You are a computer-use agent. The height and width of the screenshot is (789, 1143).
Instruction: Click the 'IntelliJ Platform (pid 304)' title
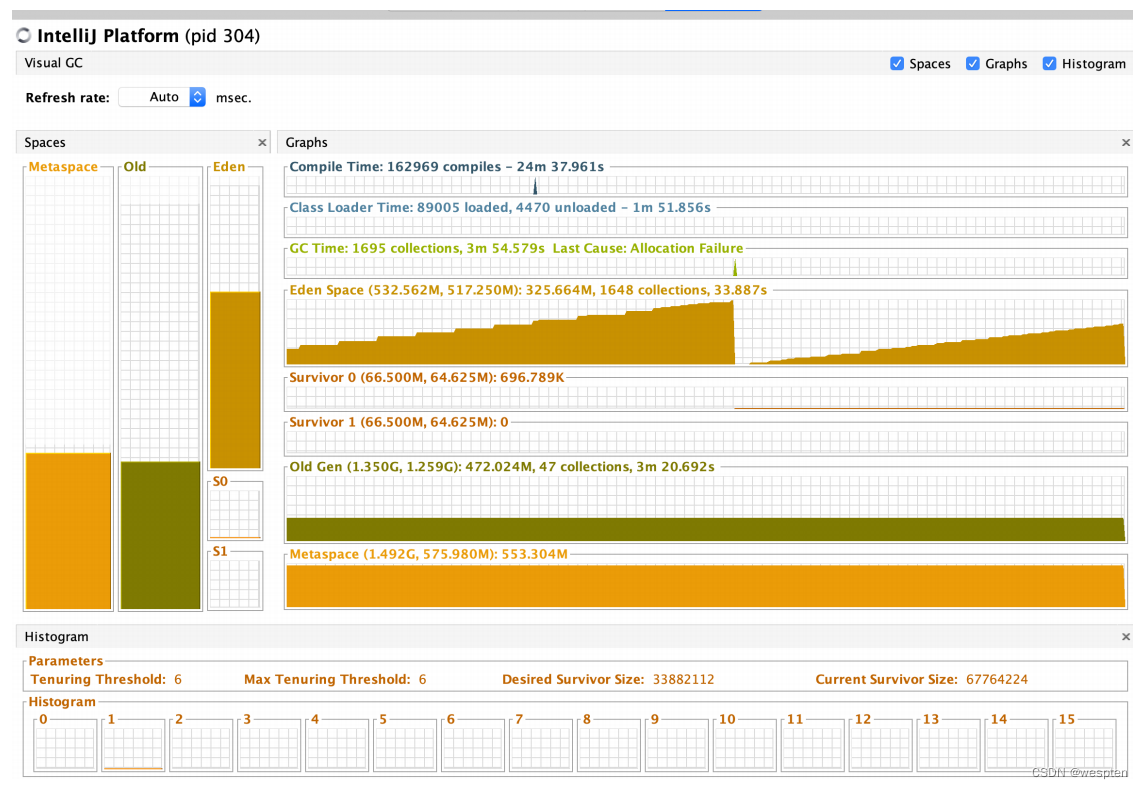[x=149, y=36]
